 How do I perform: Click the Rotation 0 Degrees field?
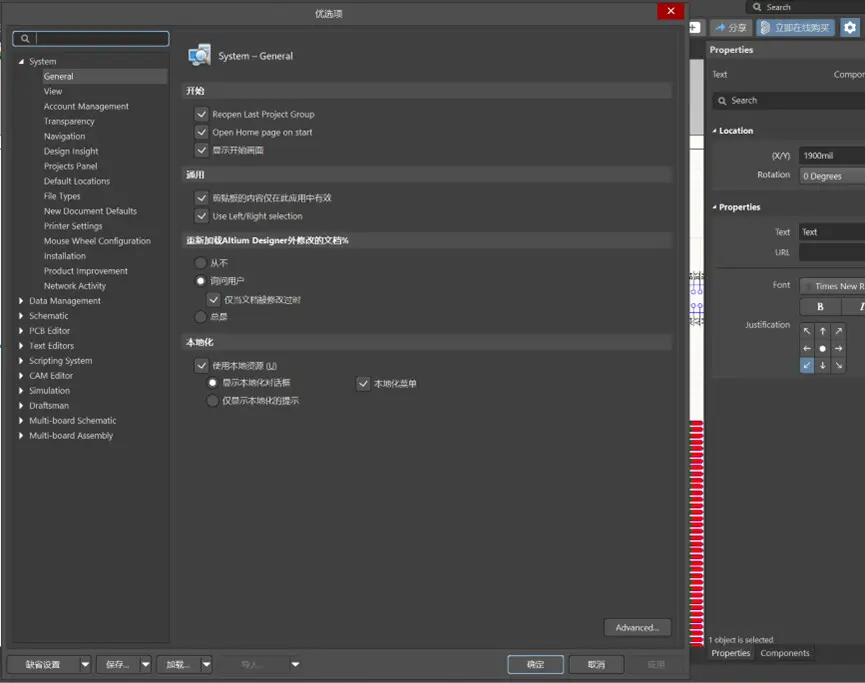coord(832,176)
